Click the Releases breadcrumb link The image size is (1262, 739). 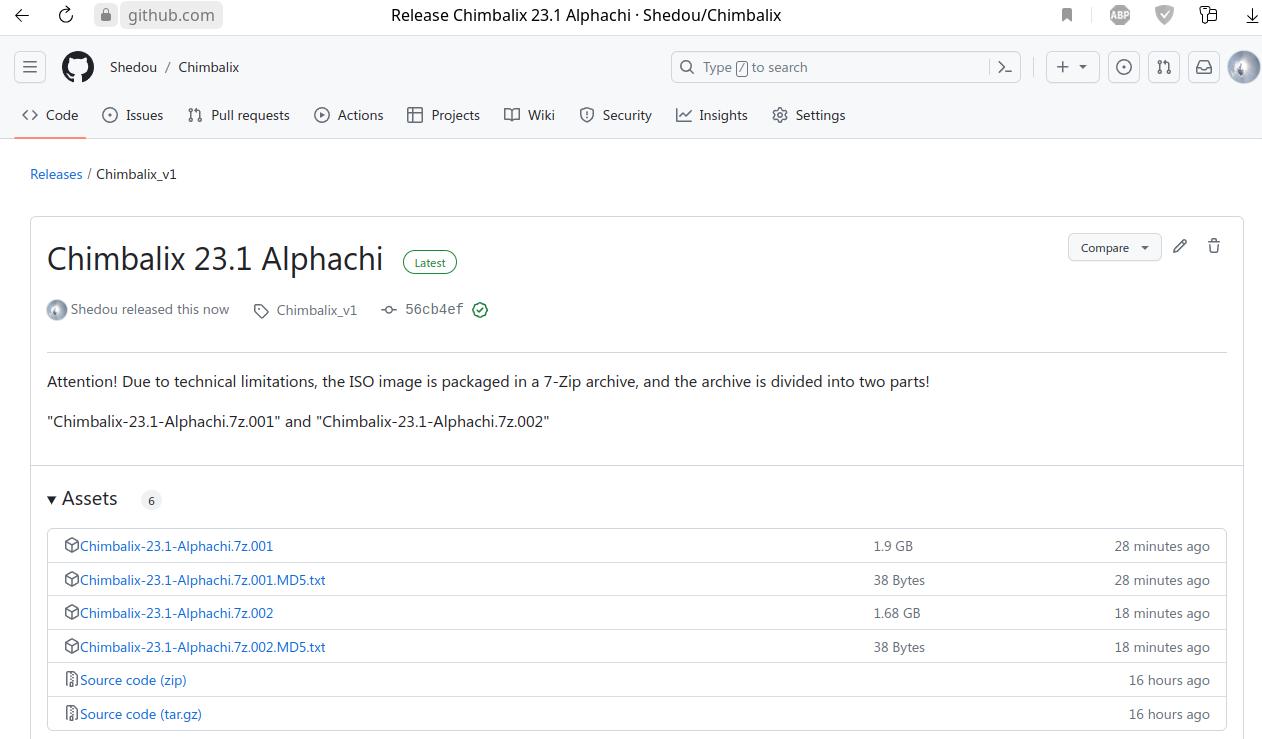coord(56,174)
